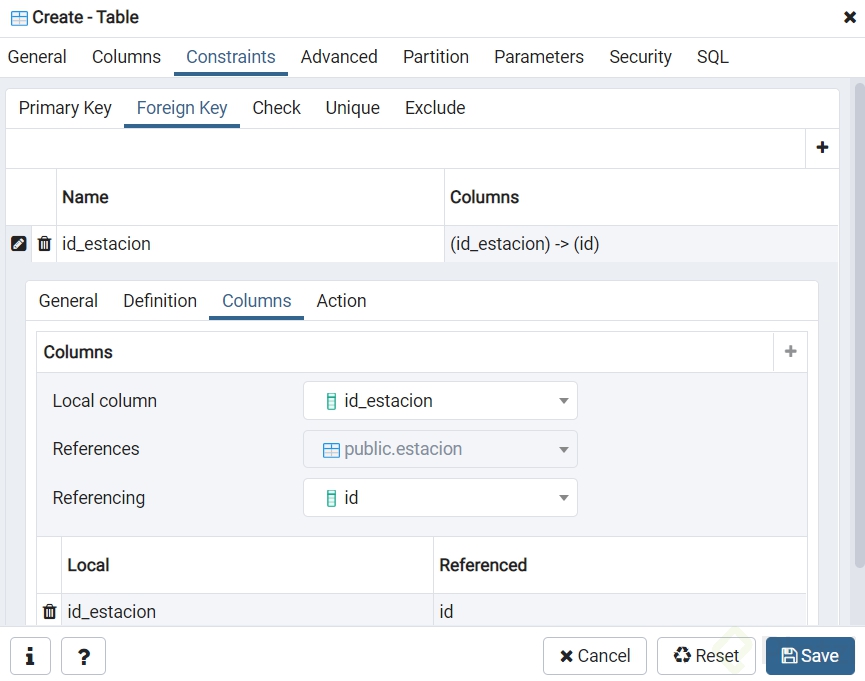Expand the Local column dropdown
Screen dimensions: 865x681
(x=563, y=401)
